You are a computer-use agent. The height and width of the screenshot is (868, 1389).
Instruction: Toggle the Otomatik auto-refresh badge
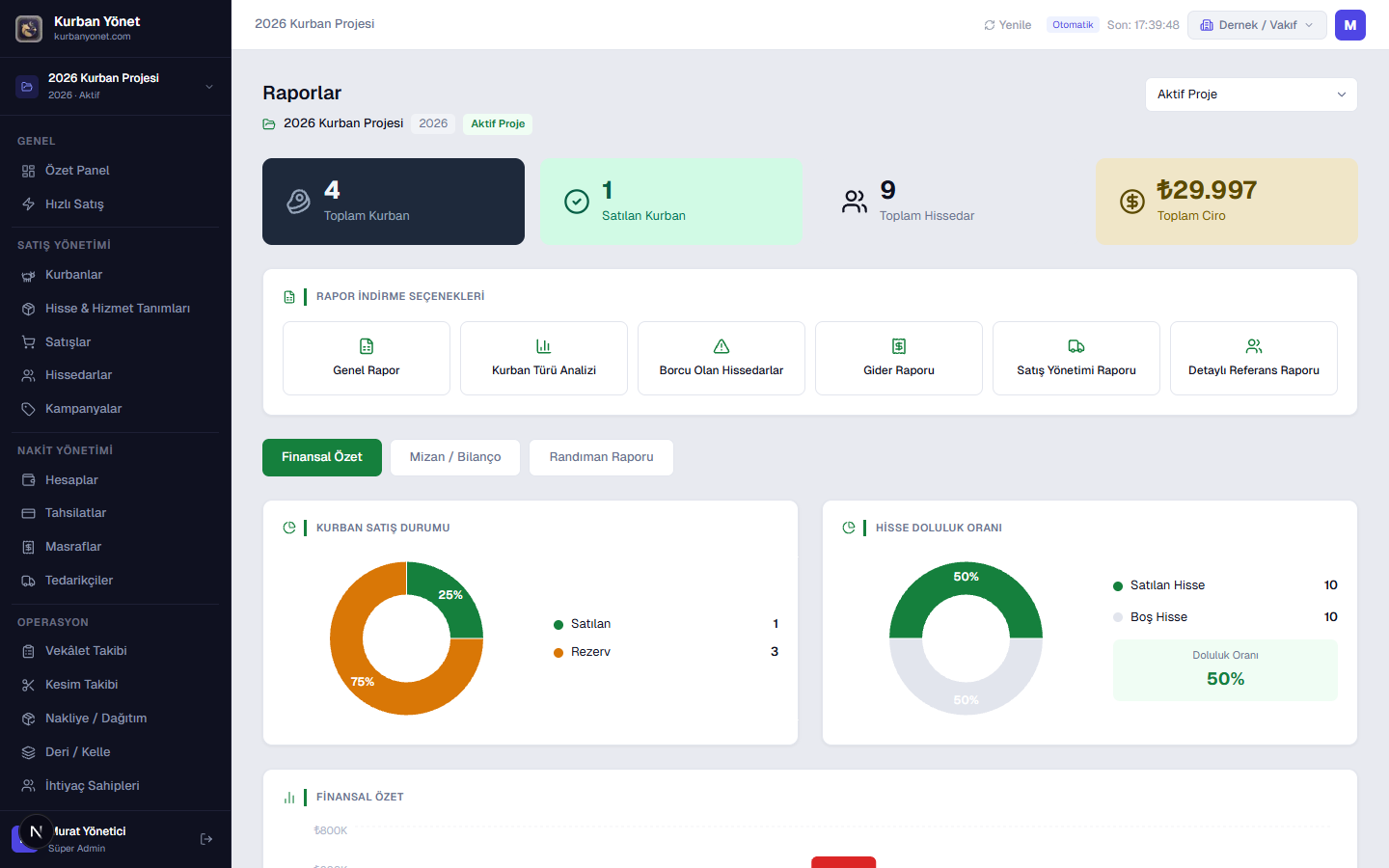point(1073,25)
